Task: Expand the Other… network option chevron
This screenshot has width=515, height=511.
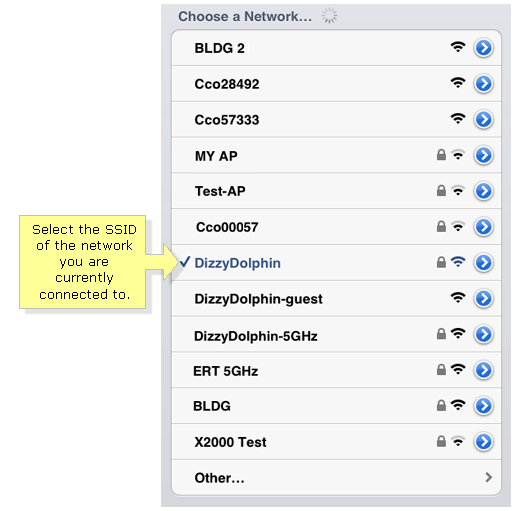Action: point(488,477)
